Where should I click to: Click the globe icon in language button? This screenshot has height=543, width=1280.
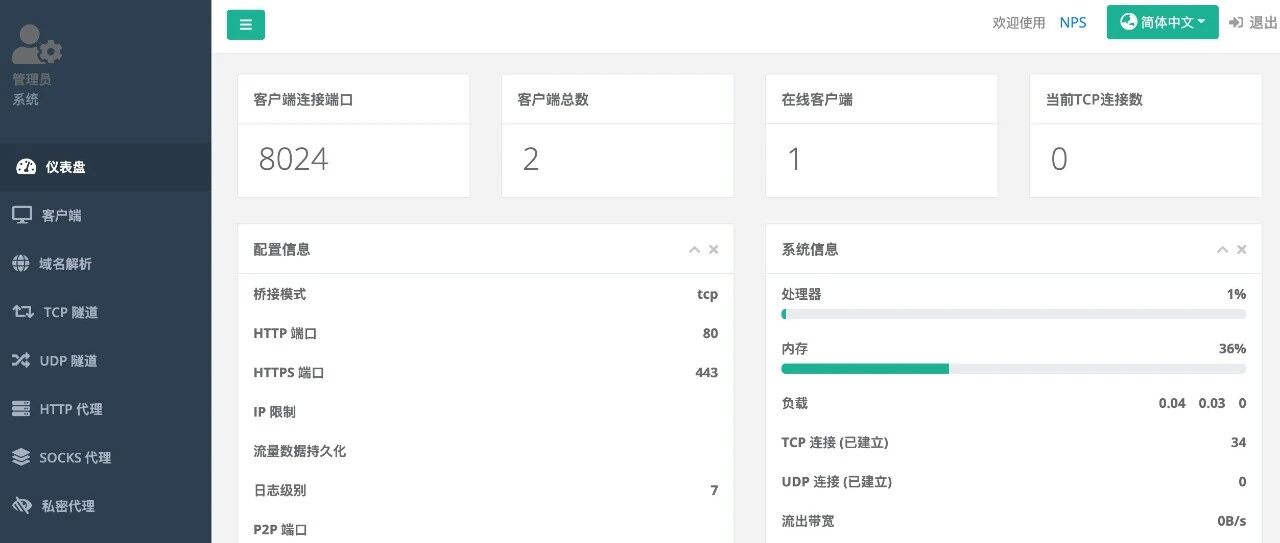[1129, 22]
